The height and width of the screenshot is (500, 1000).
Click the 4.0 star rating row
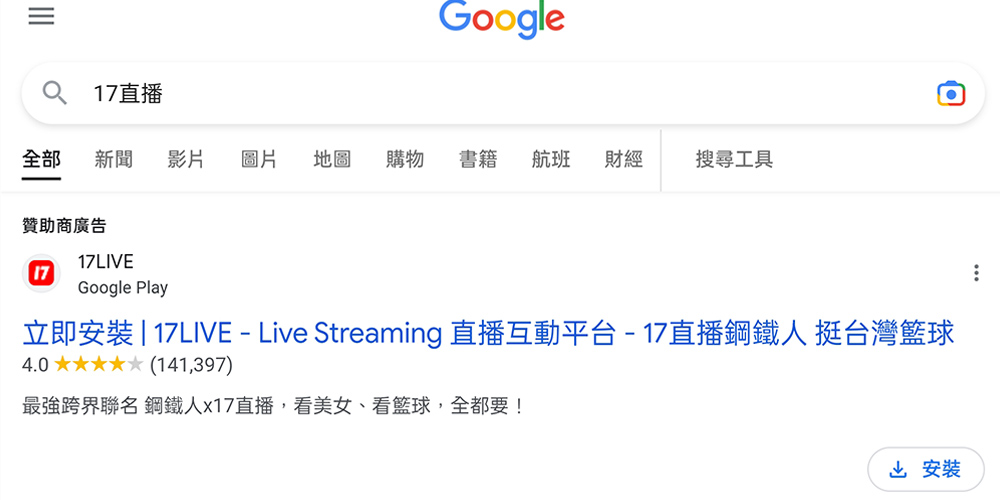(128, 365)
